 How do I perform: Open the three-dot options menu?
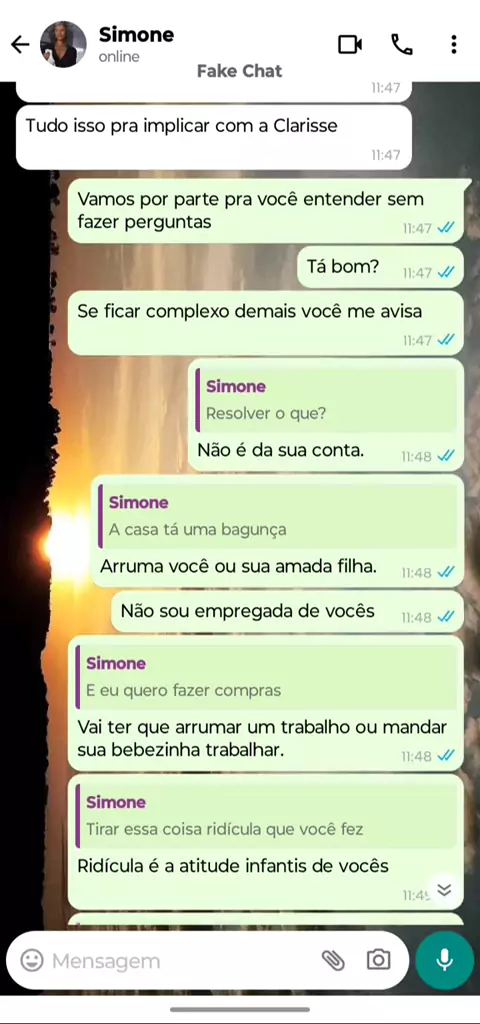pos(454,44)
